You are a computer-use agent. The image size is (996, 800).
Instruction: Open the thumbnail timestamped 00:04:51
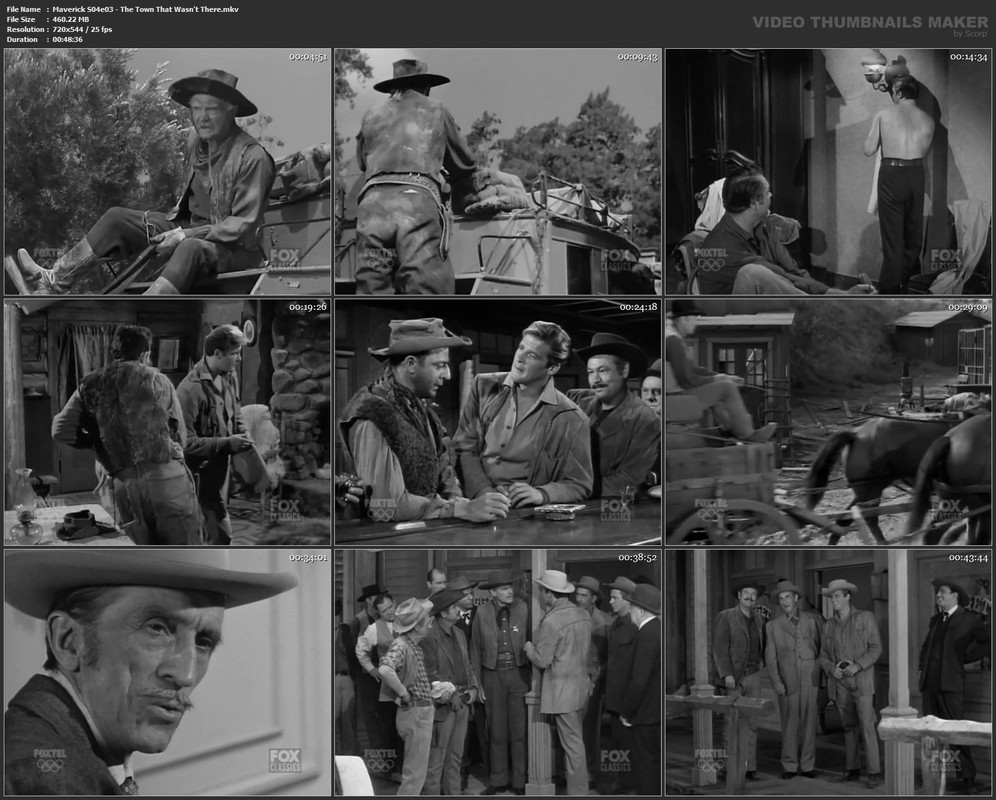pos(168,172)
